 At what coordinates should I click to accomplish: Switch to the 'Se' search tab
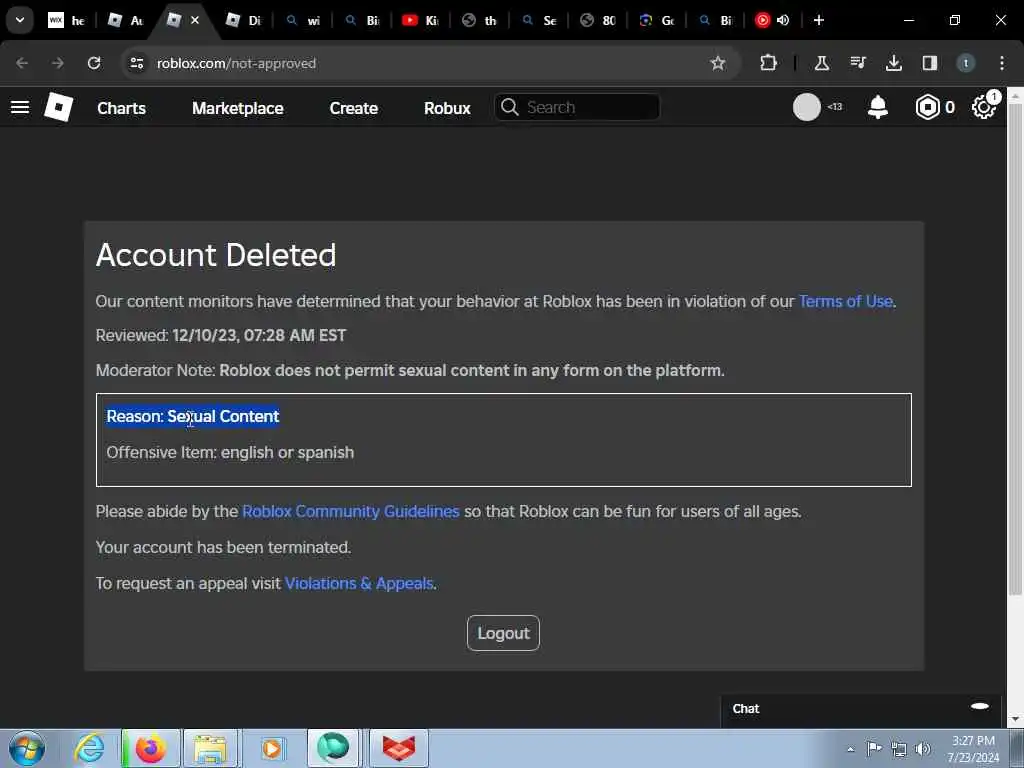[x=539, y=20]
